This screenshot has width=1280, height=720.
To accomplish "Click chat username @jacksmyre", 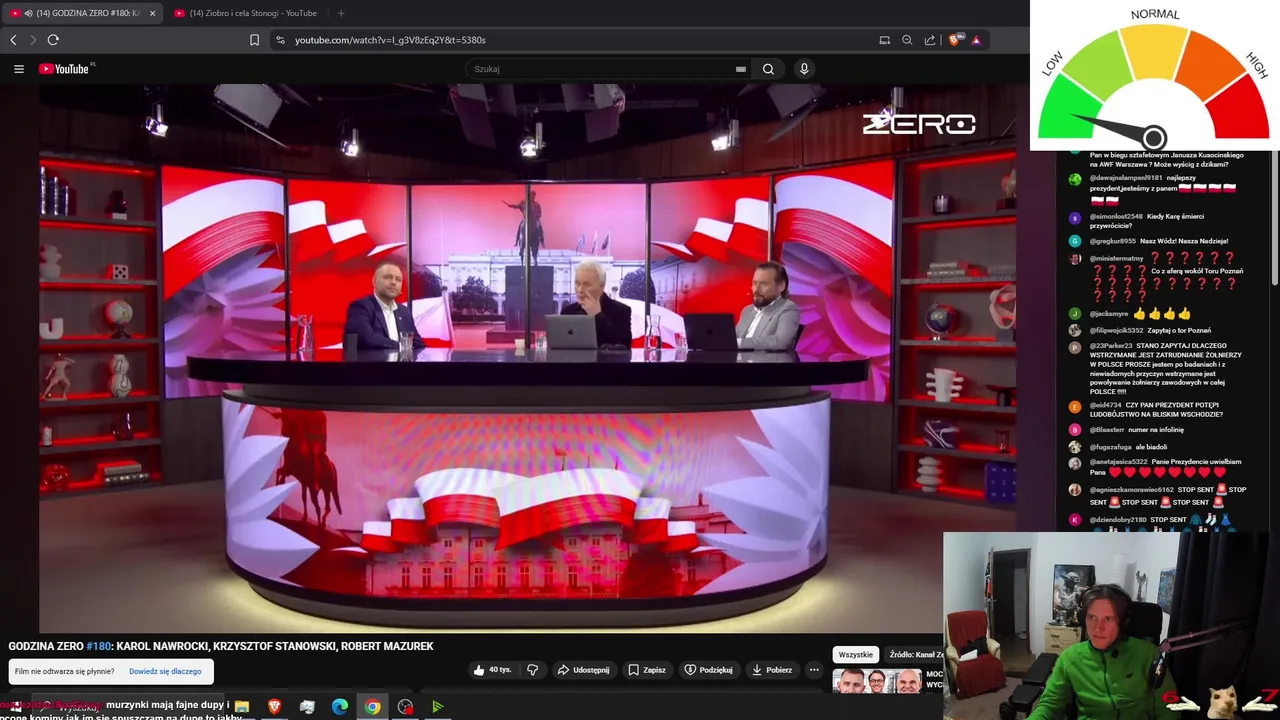I will click(x=1109, y=314).
